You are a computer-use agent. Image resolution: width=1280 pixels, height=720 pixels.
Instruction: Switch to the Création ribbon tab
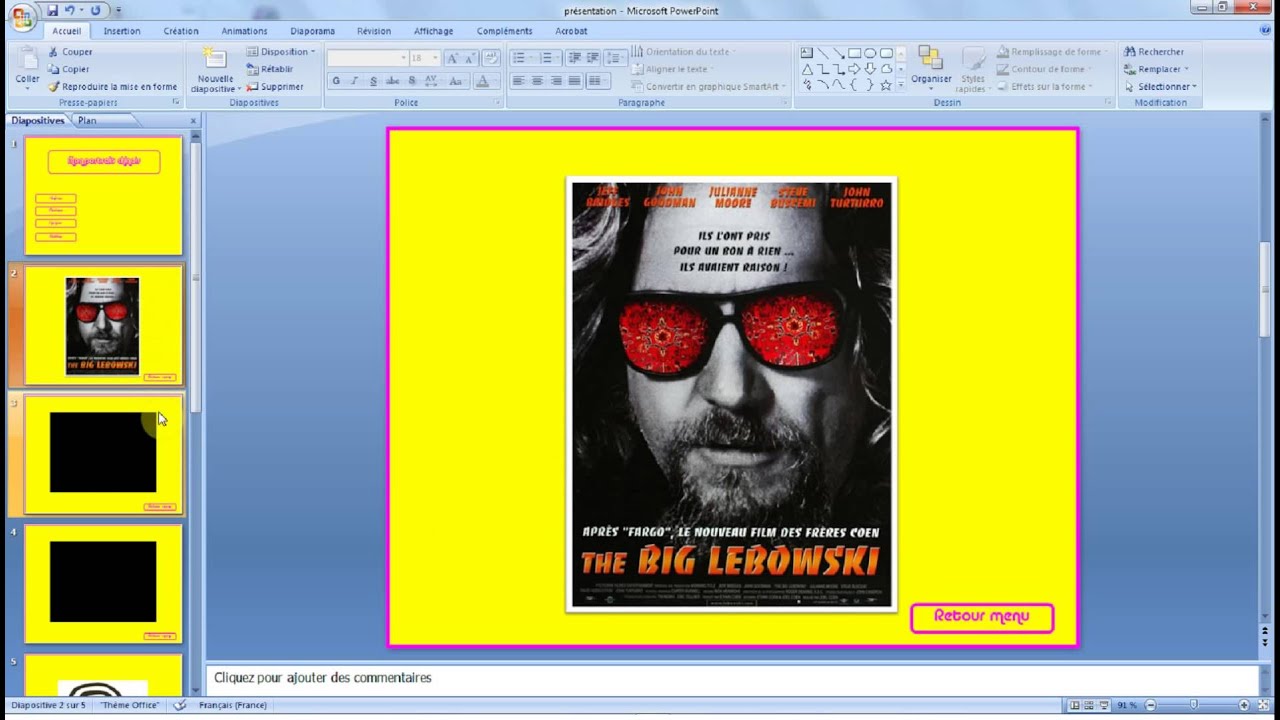coord(181,31)
